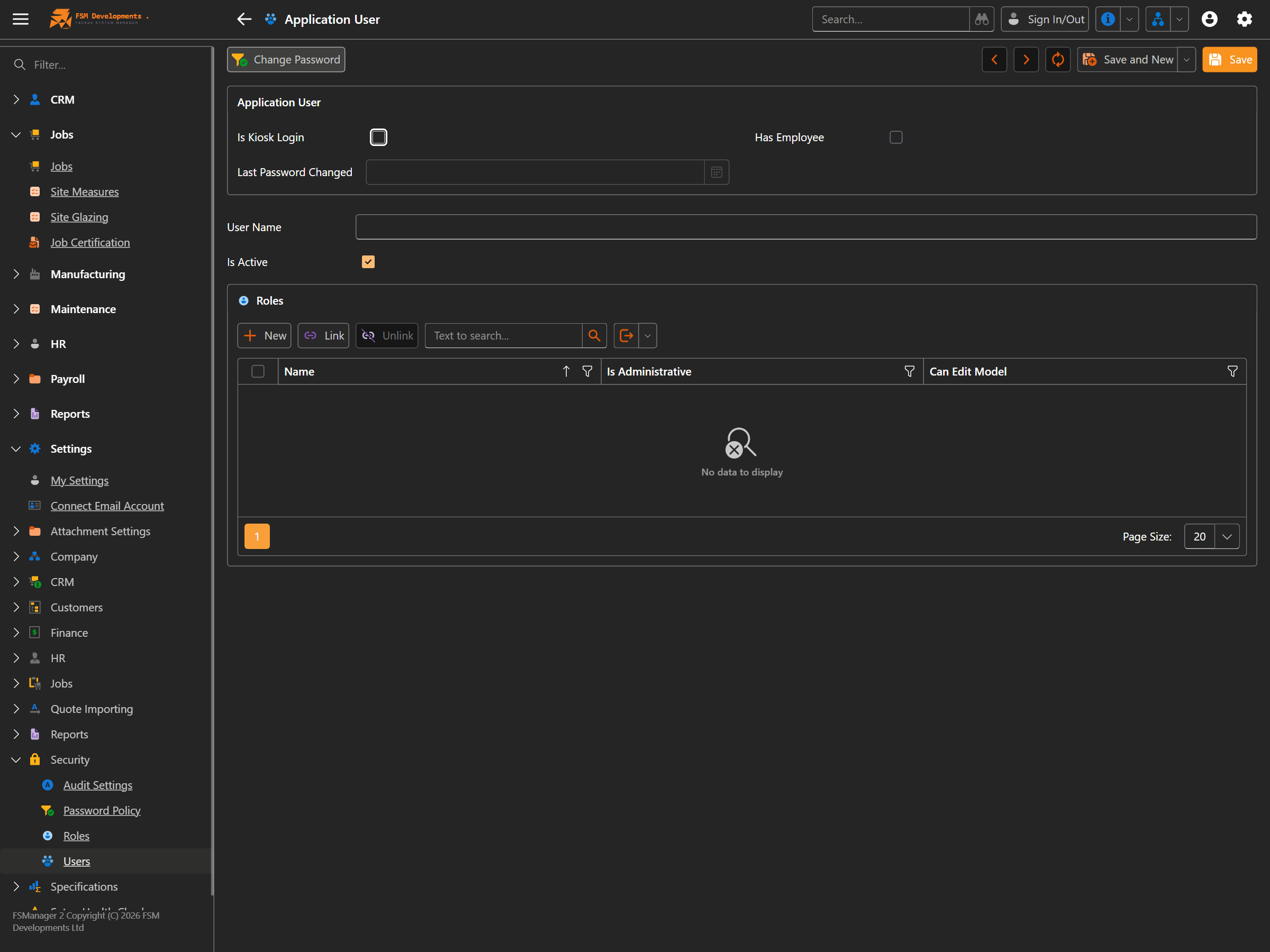Open the Name column filter icon
The width and height of the screenshot is (1270, 952).
(587, 371)
